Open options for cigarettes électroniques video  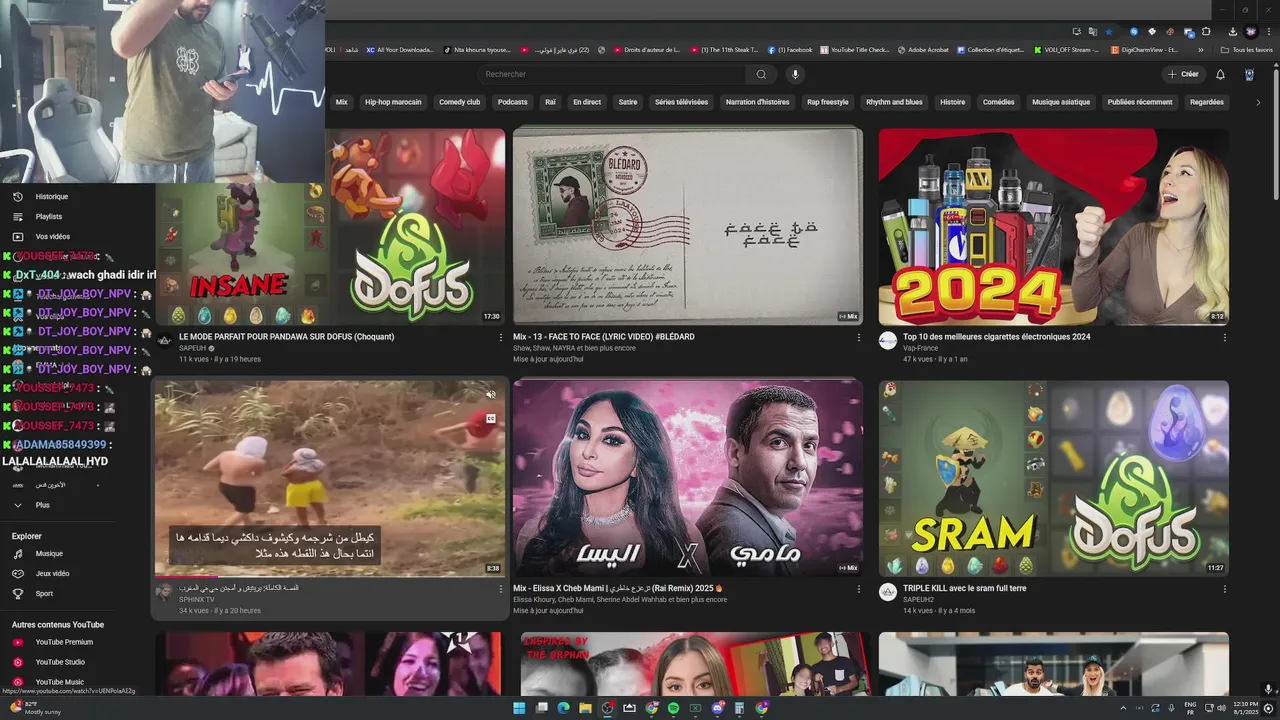(1224, 337)
